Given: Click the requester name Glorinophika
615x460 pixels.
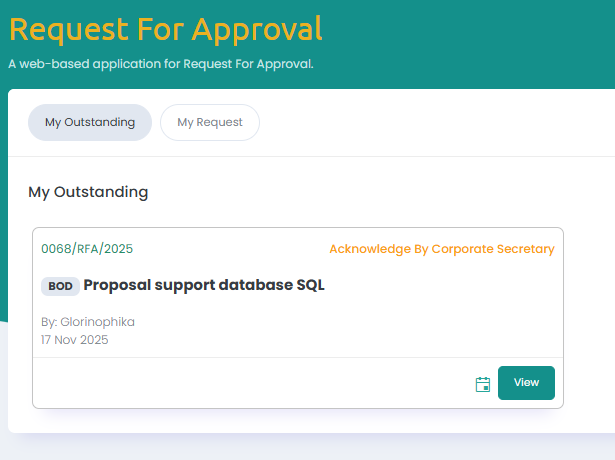Looking at the screenshot, I should [x=97, y=322].
